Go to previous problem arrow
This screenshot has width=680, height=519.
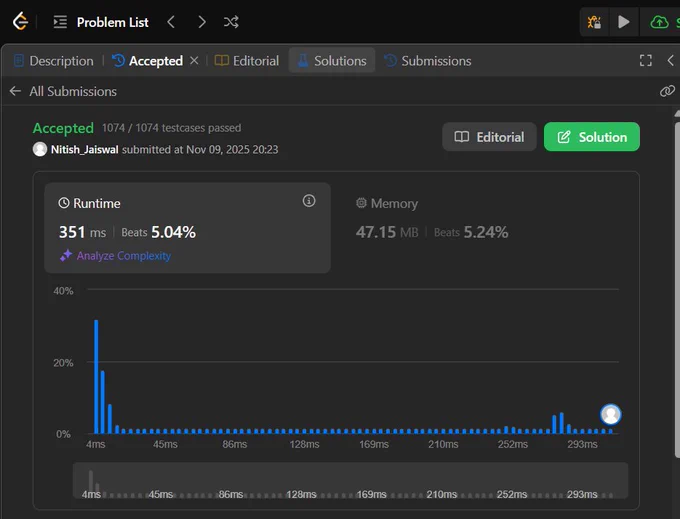[x=171, y=22]
